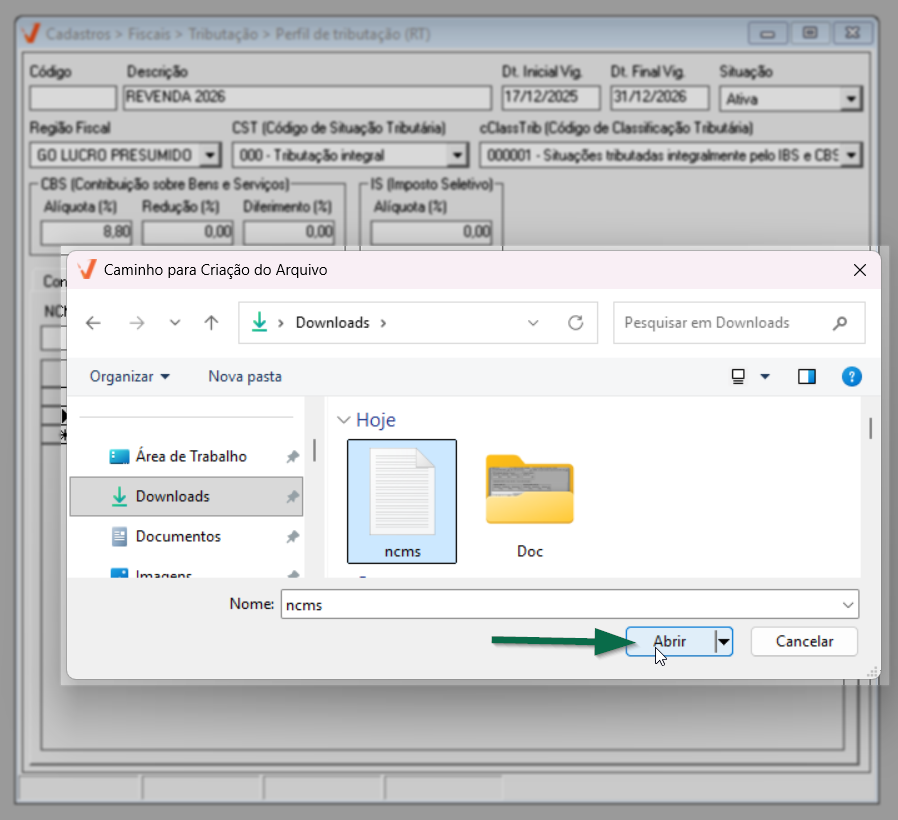Click the Área de Trabalho desktop icon
898x820 pixels.
pos(119,456)
